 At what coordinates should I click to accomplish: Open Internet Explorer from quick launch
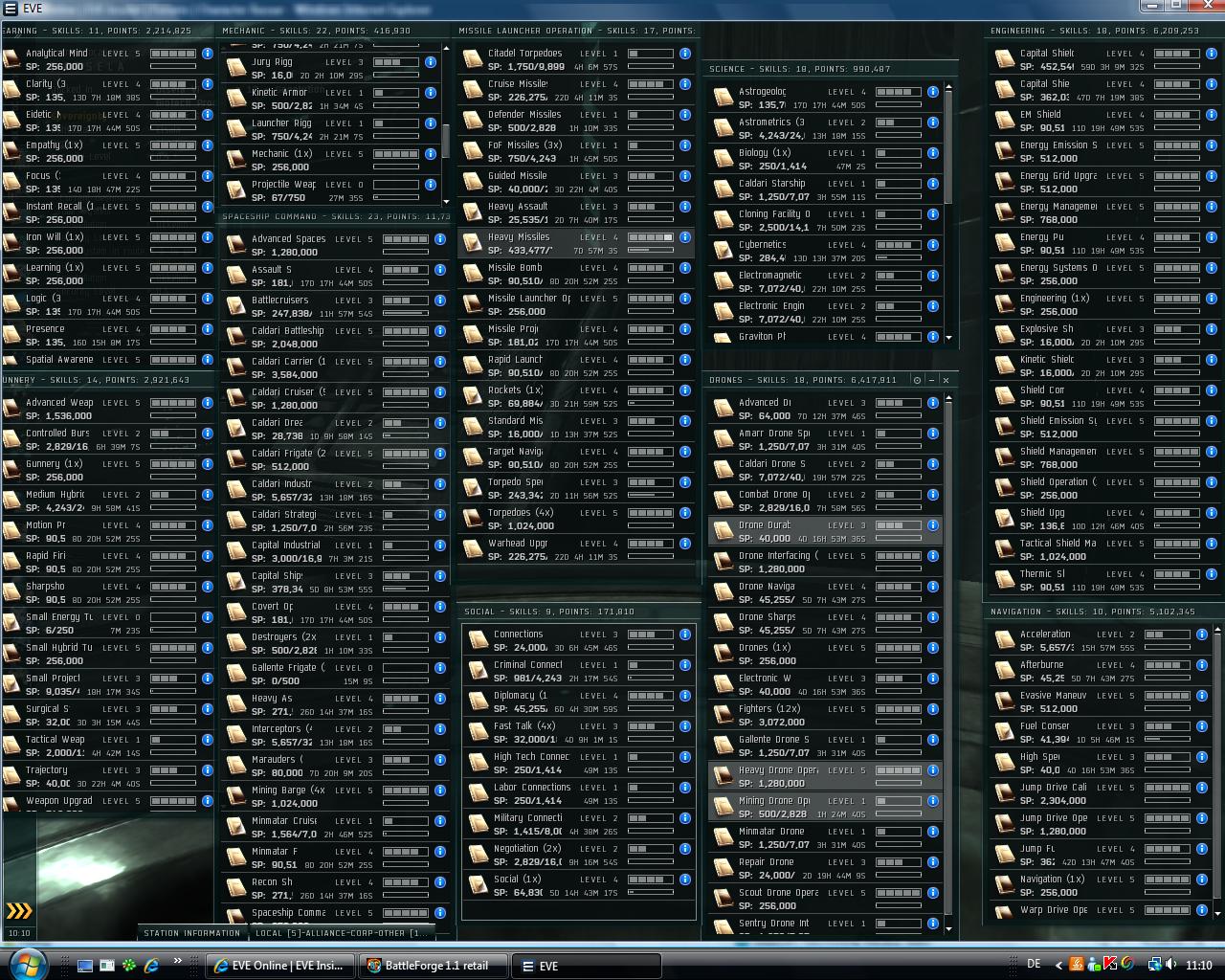[151, 966]
